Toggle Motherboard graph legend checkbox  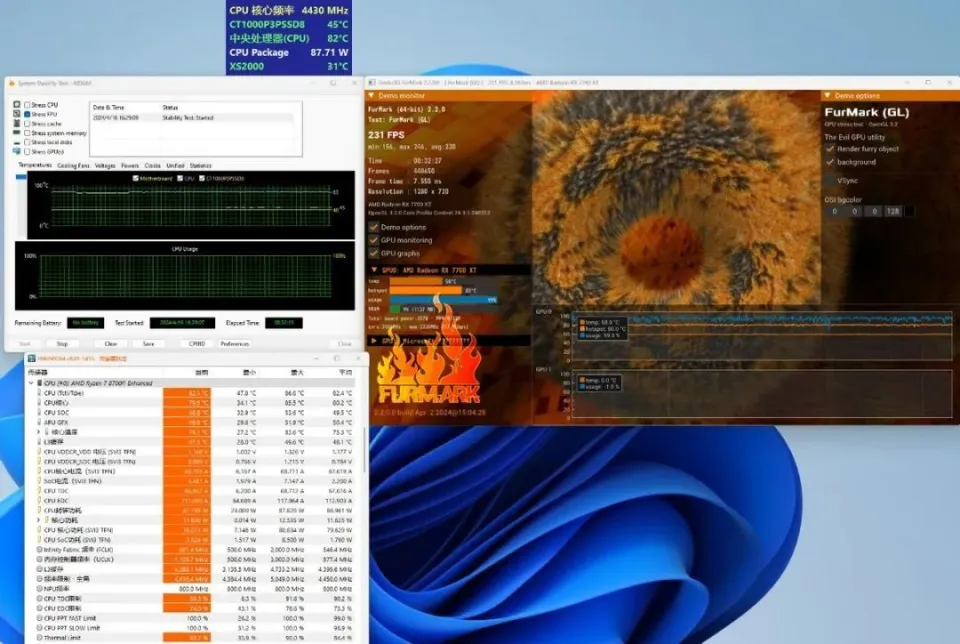(x=135, y=178)
